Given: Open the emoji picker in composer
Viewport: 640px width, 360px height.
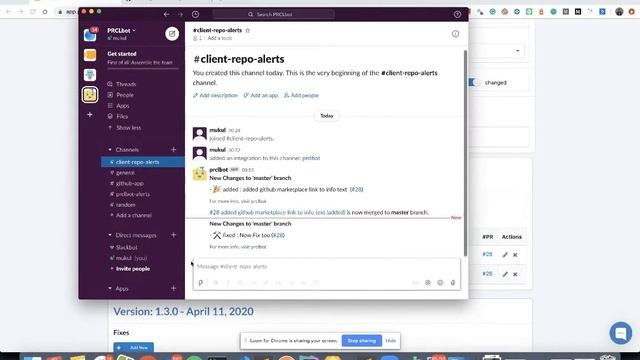Looking at the screenshot, I should tap(440, 282).
